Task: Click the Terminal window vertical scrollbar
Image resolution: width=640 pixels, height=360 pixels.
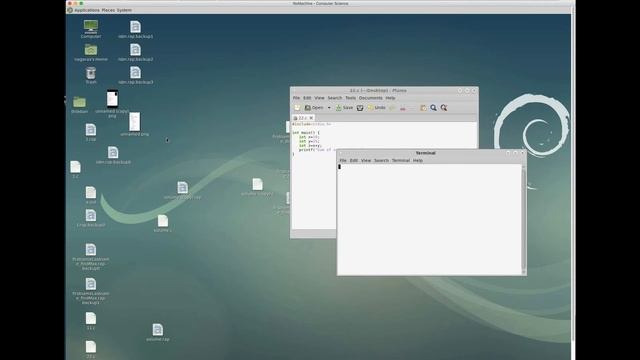Action: 524,219
